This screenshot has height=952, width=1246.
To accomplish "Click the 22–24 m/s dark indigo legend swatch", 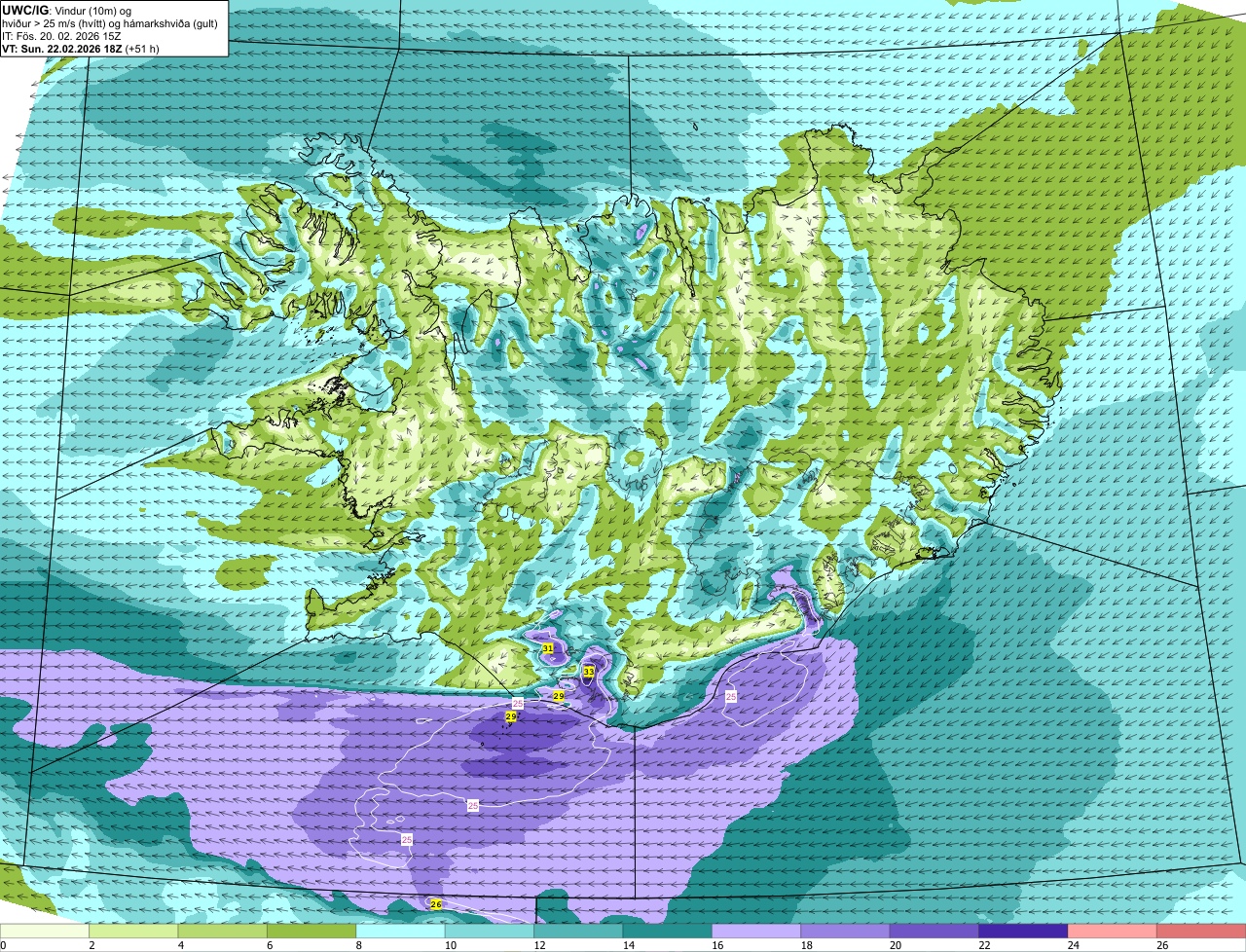I will [x=1024, y=931].
